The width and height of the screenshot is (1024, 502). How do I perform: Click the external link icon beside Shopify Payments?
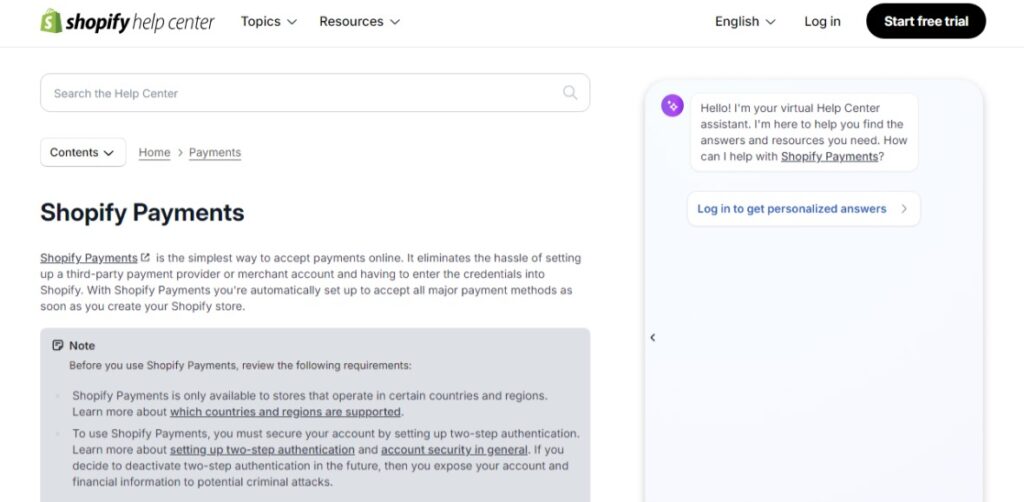146,257
